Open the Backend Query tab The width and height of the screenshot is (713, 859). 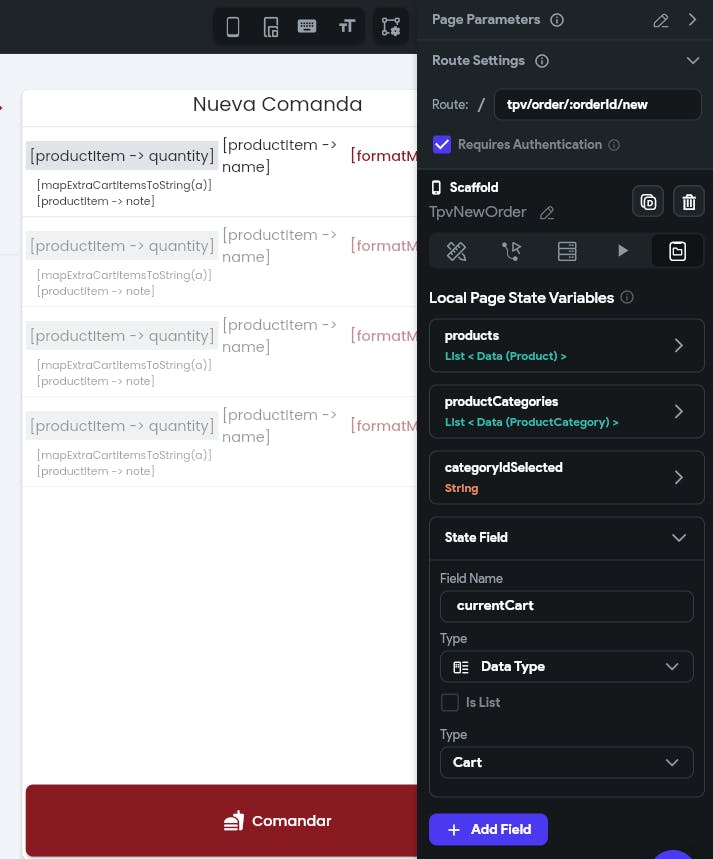[567, 251]
